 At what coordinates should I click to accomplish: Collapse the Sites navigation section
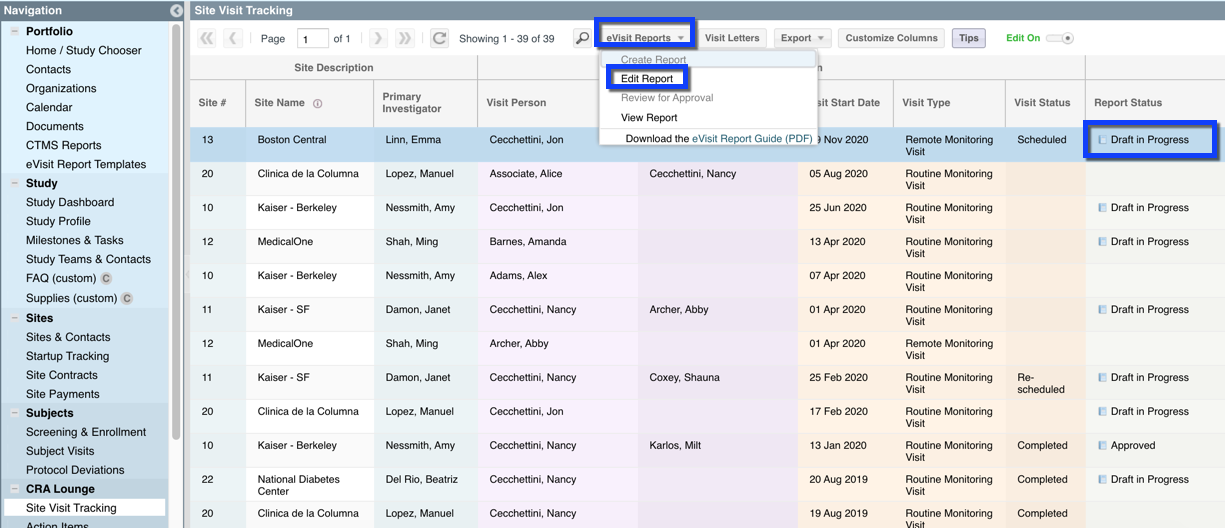15,319
